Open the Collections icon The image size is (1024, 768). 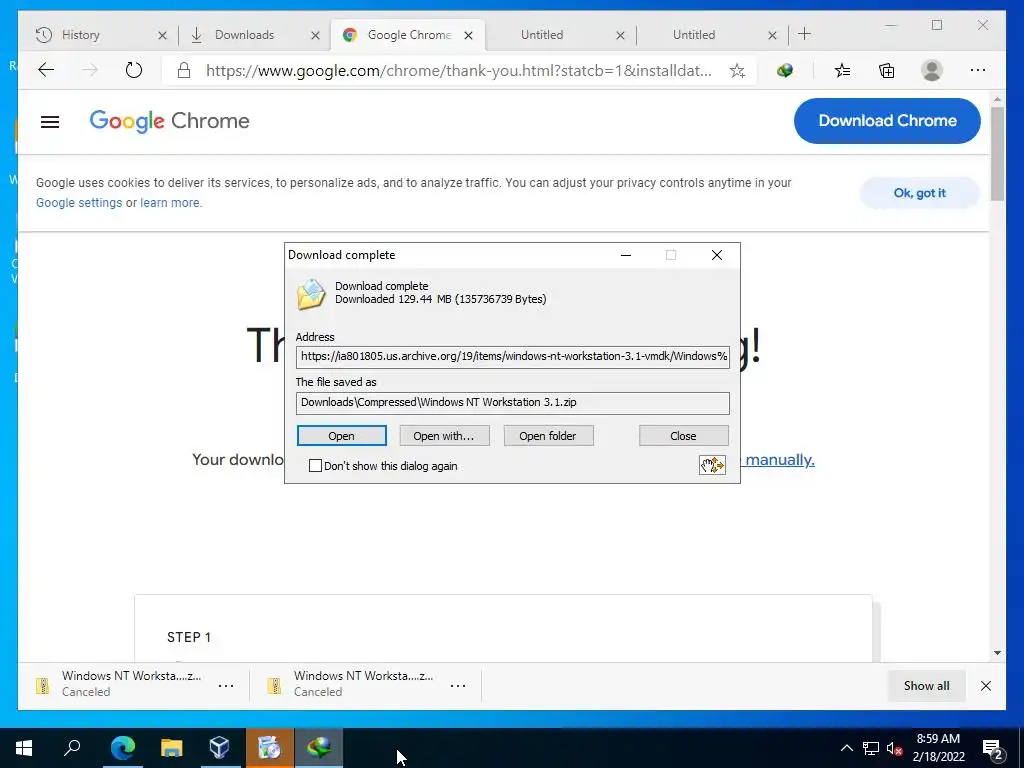point(887,71)
